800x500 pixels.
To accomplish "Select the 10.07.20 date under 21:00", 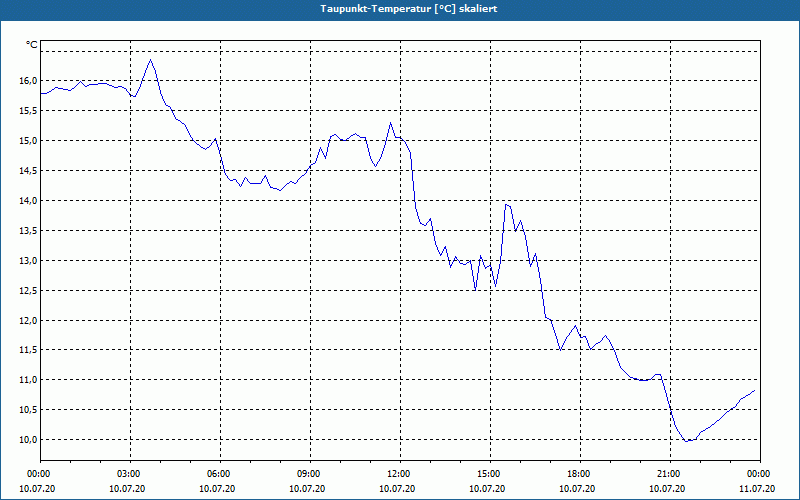I will pos(667,489).
